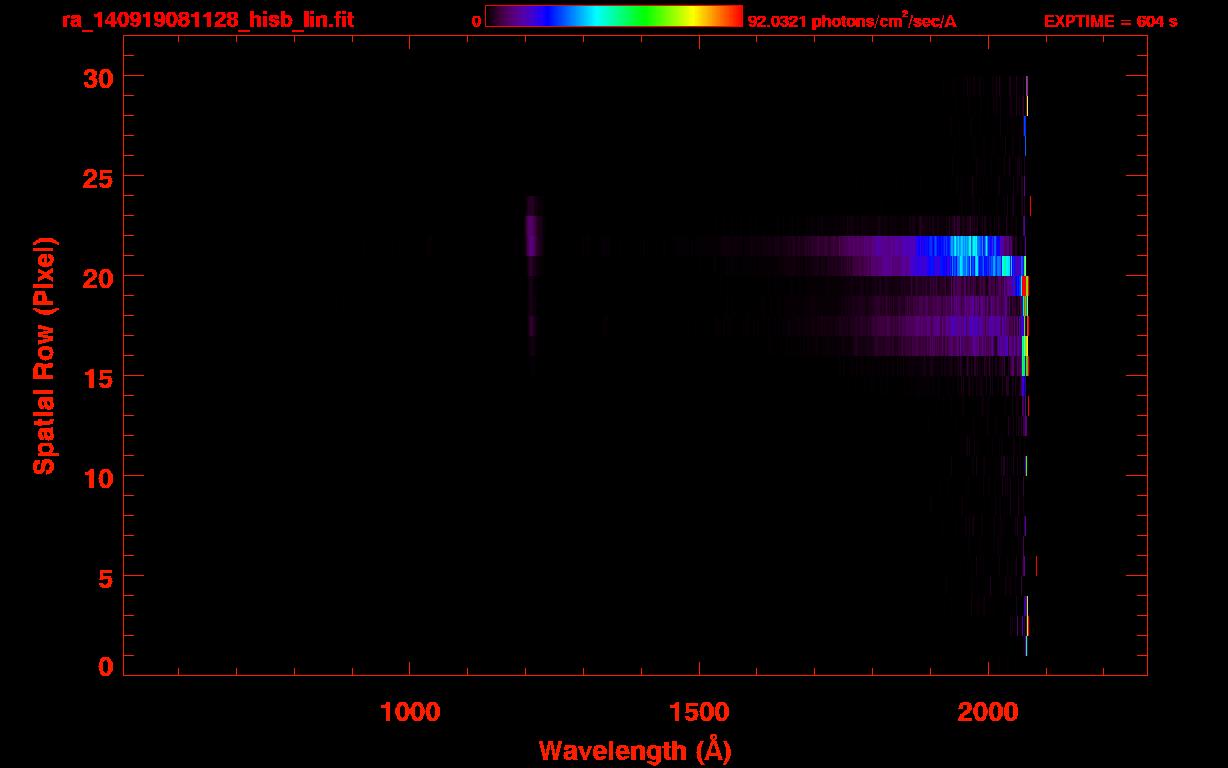The width and height of the screenshot is (1228, 768).
Task: Click the 92.0321 photons/cm²/sec/A label
Action: [x=852, y=21]
